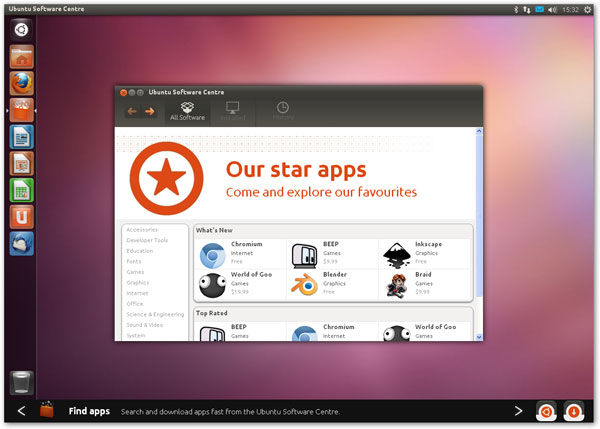Open the messaging envelope indicator
600x429 pixels.
540,10
